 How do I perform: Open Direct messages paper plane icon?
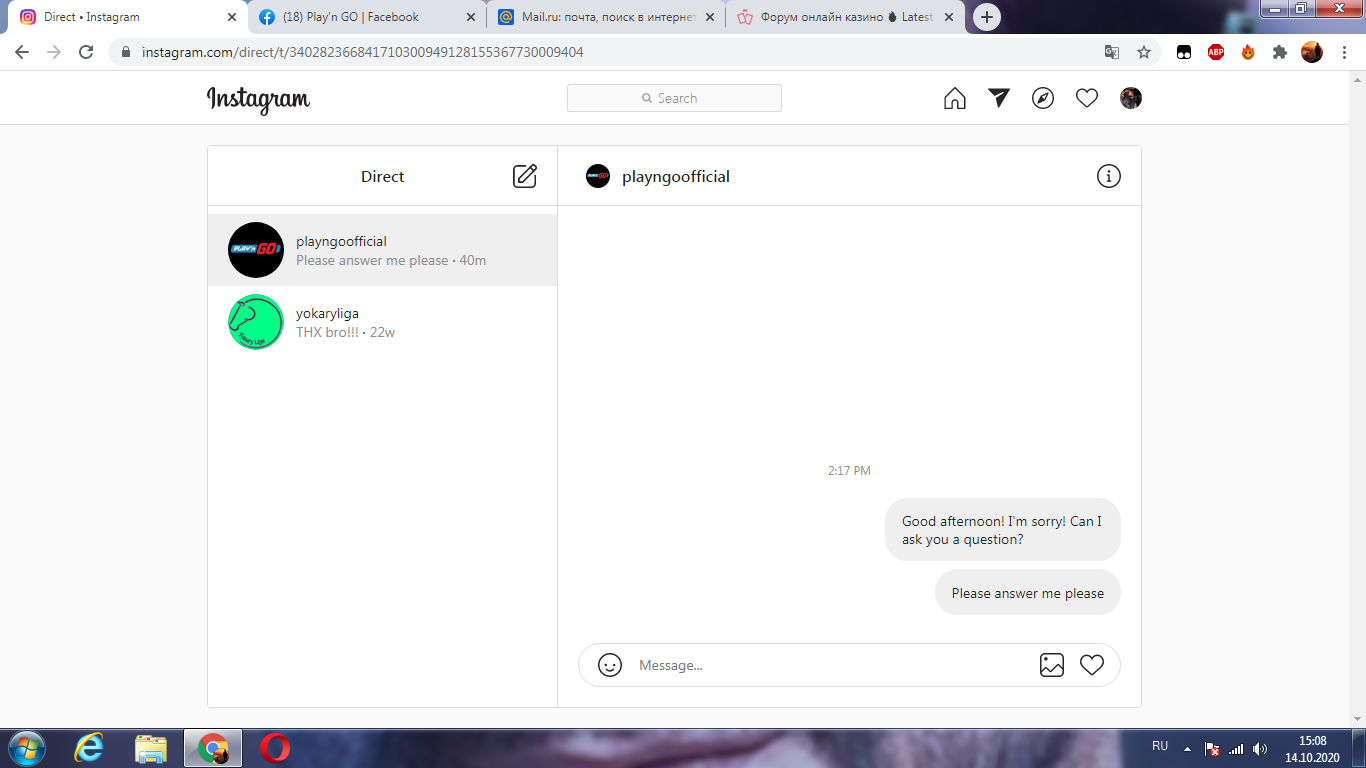tap(999, 98)
